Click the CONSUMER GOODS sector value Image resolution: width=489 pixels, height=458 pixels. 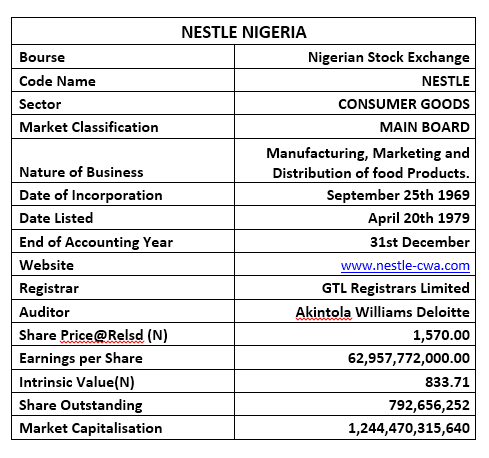point(404,104)
